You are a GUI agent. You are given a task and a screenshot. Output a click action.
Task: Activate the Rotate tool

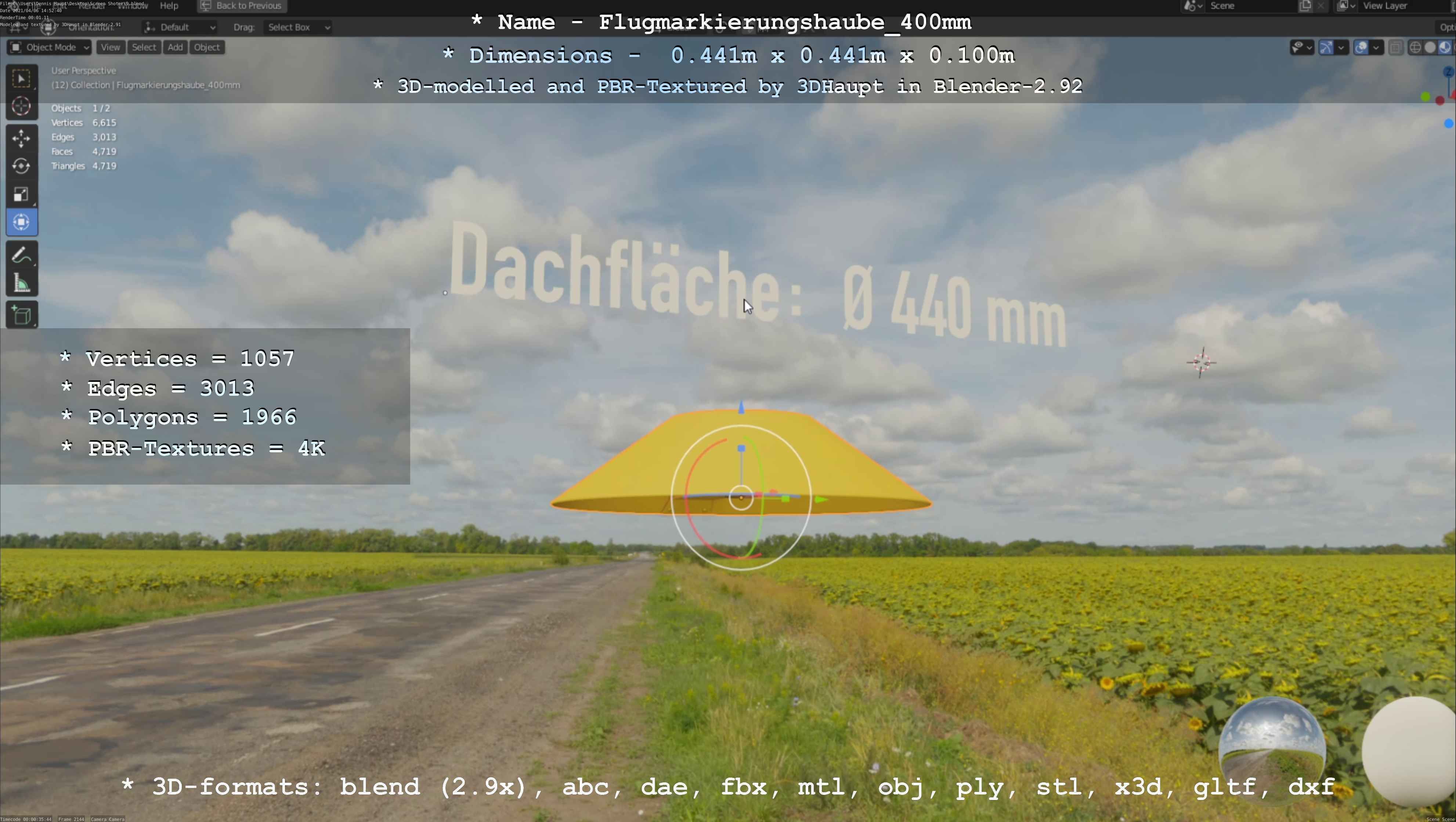21,166
